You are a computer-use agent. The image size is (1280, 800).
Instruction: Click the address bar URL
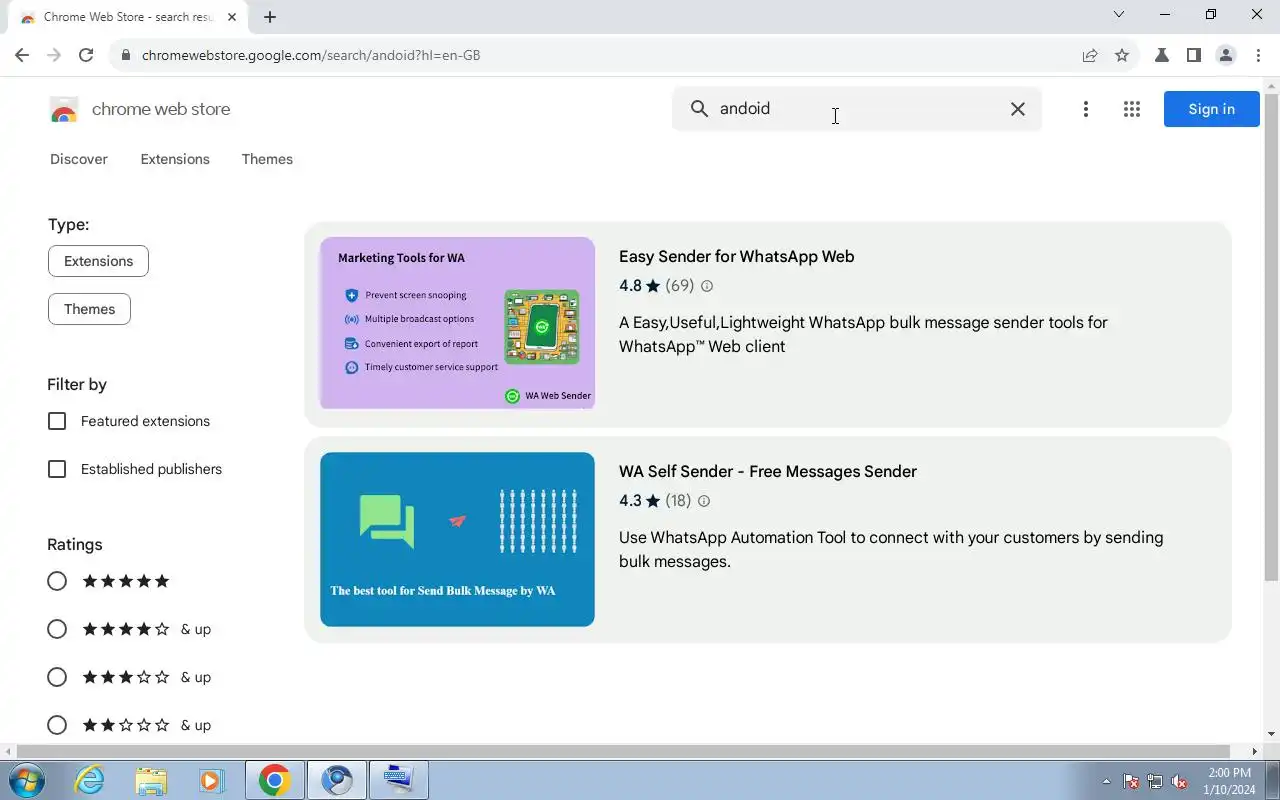(x=311, y=55)
